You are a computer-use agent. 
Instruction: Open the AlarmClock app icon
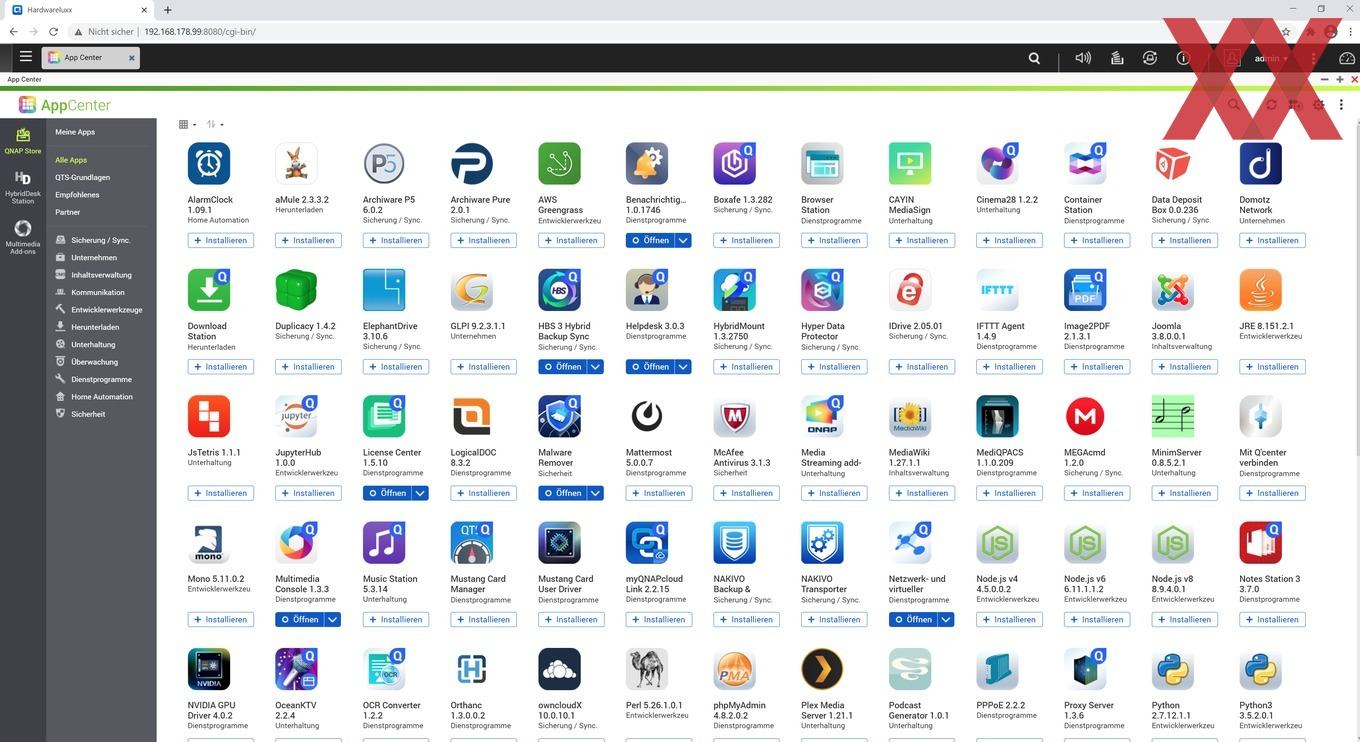pyautogui.click(x=209, y=163)
